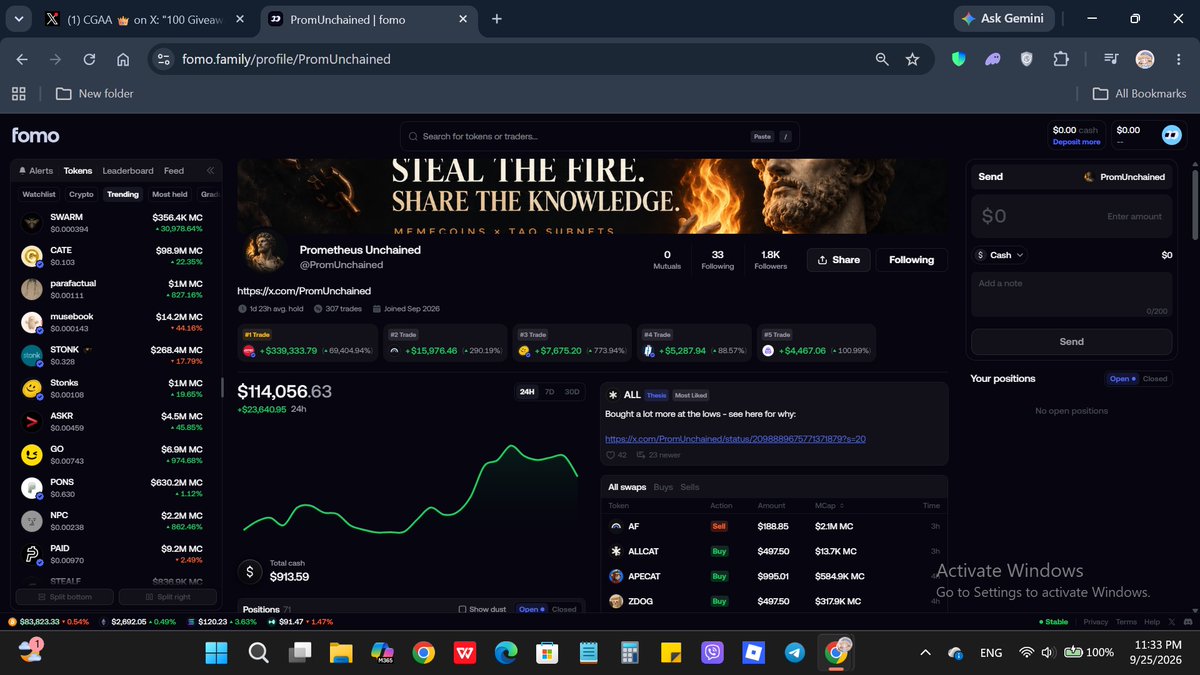This screenshot has width=1200, height=675.
Task: Open the parafactual token icon
Action: [x=31, y=289]
